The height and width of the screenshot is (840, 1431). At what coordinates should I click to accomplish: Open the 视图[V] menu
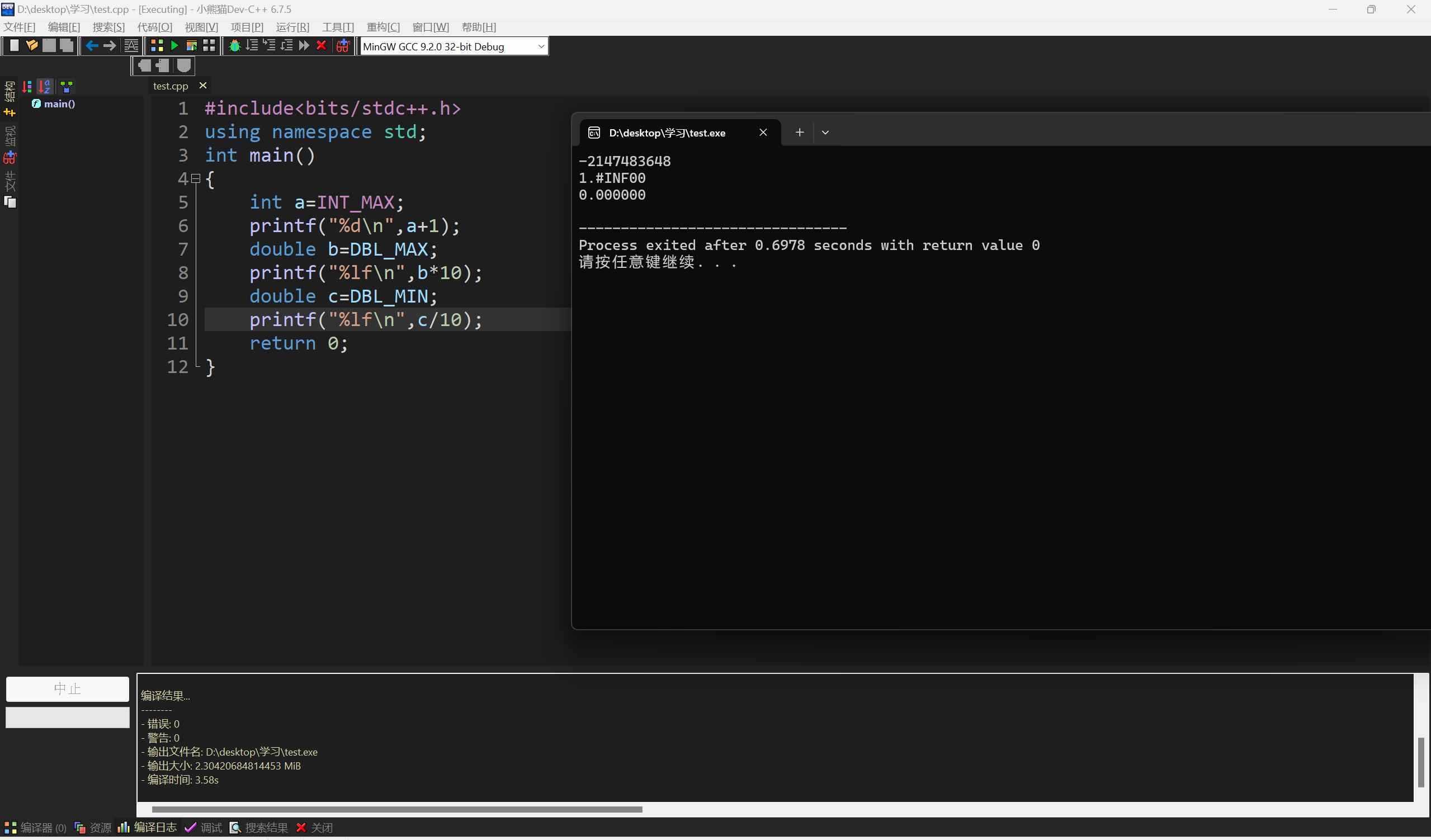(x=201, y=27)
